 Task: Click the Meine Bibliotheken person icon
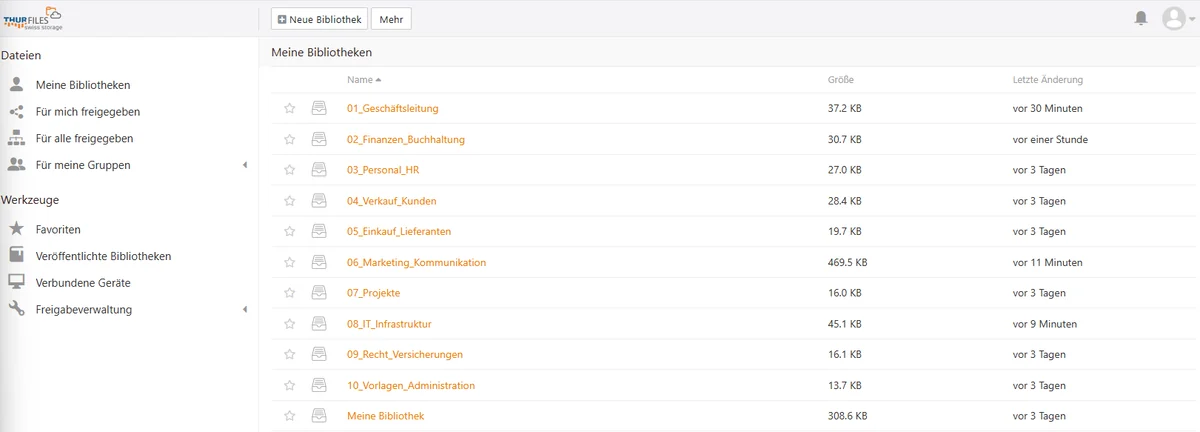[16, 85]
